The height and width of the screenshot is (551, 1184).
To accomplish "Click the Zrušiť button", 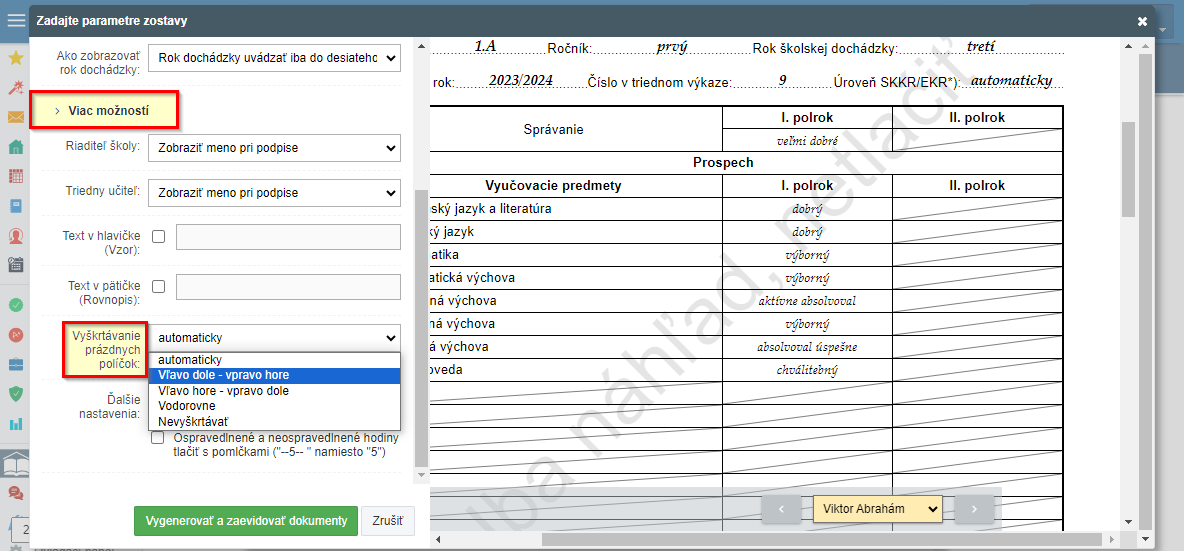I will click(388, 521).
